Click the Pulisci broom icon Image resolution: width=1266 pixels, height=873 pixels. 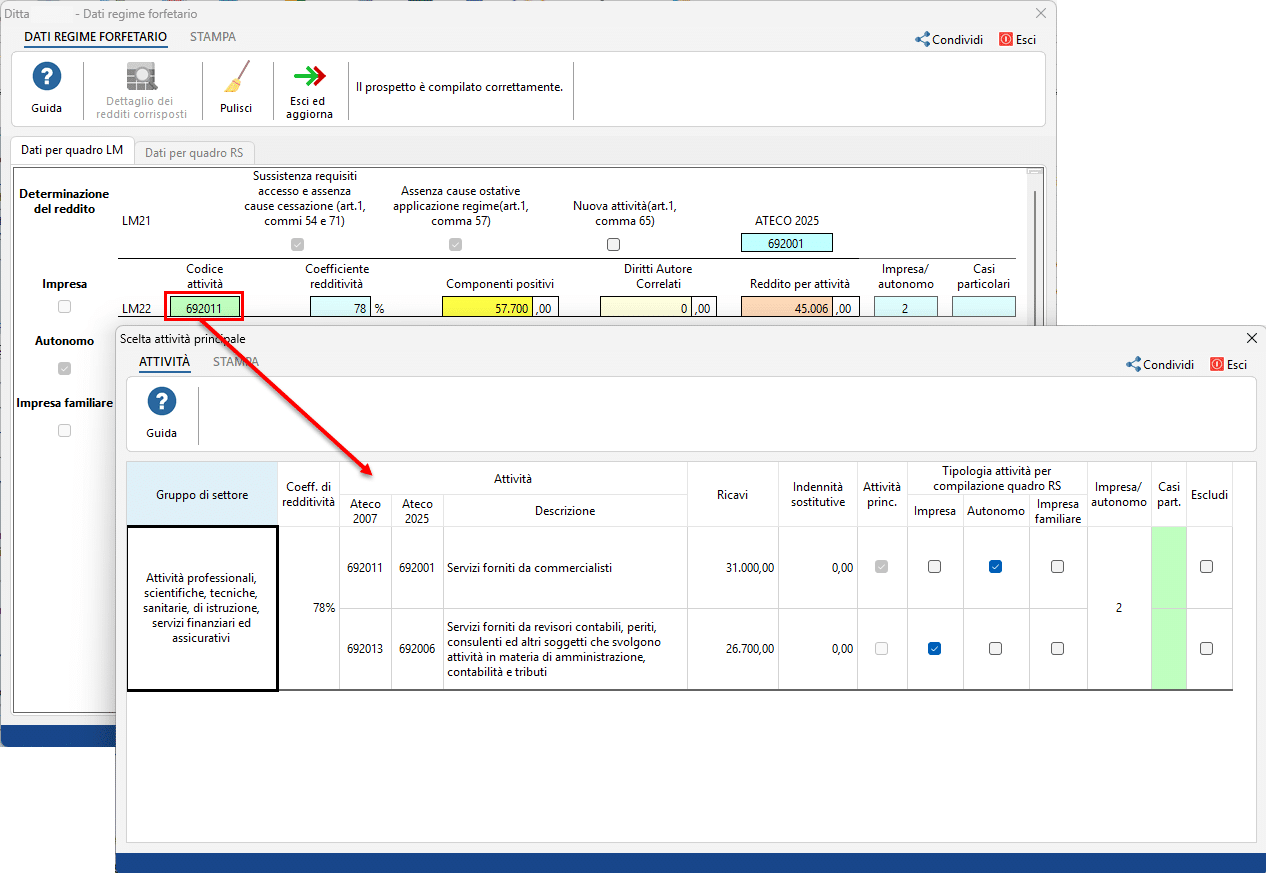tap(236, 78)
